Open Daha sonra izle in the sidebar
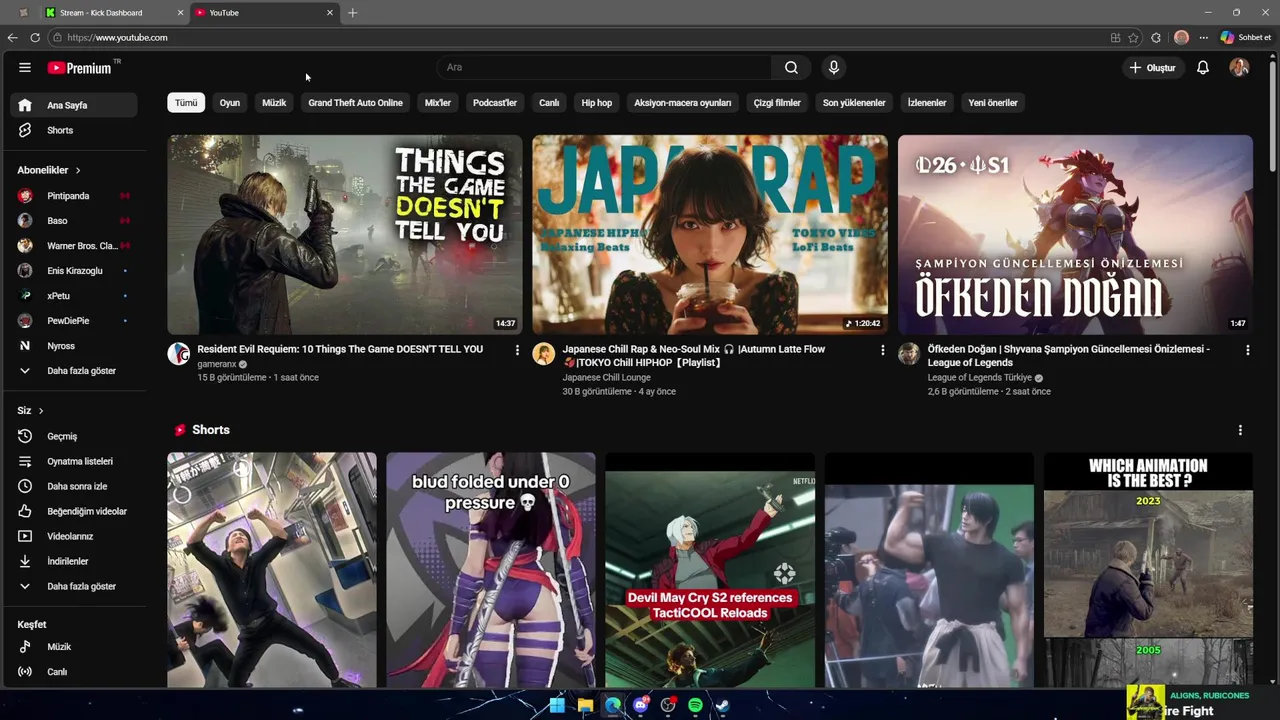The width and height of the screenshot is (1280, 720). click(x=75, y=486)
